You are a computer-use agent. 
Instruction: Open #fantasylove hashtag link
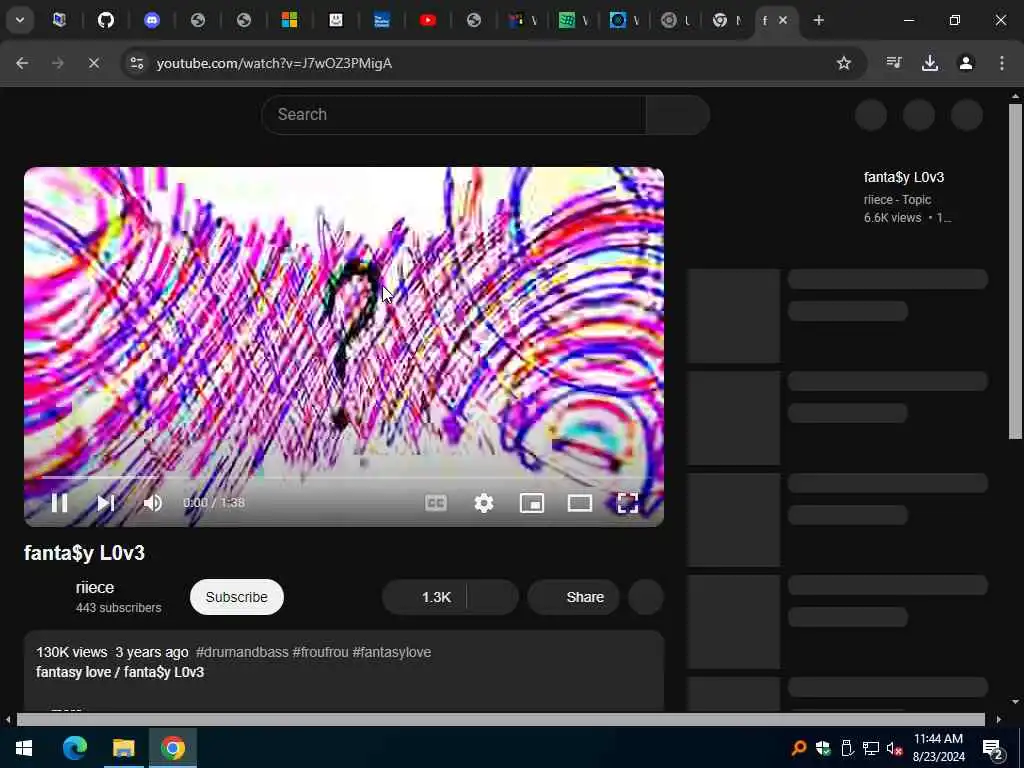pos(392,652)
